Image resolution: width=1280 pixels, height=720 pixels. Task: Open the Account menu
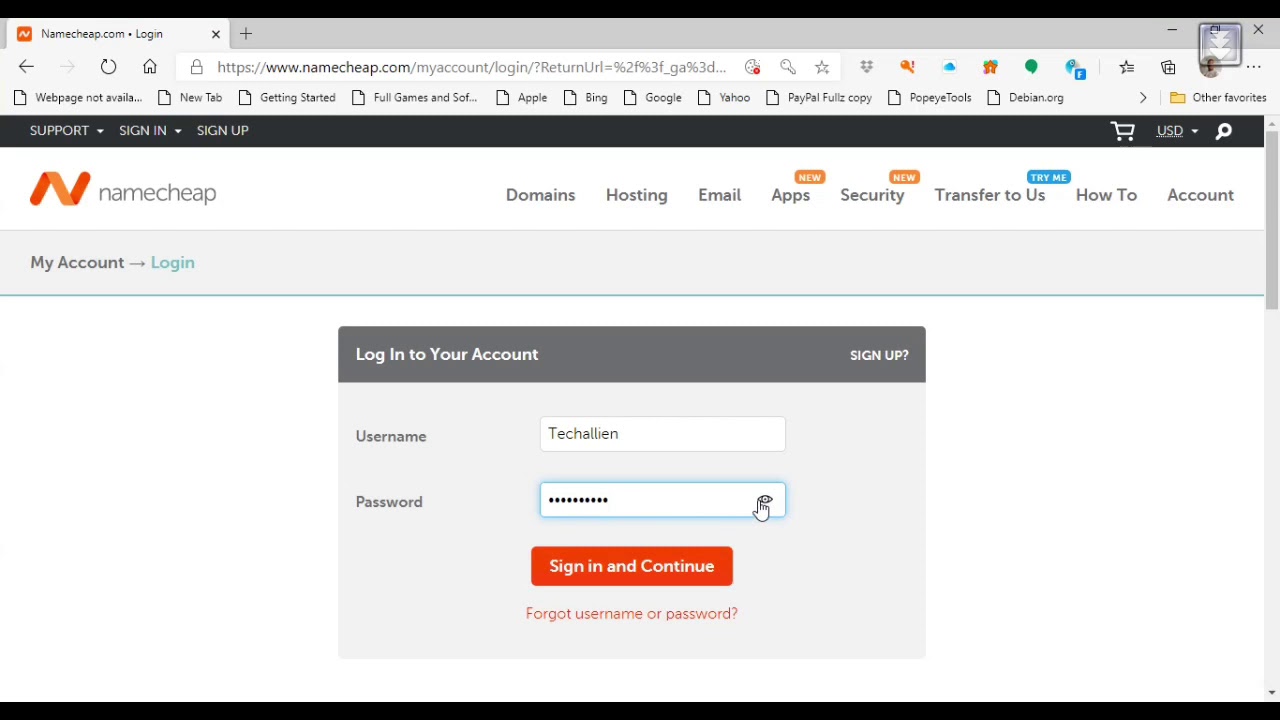click(1200, 195)
